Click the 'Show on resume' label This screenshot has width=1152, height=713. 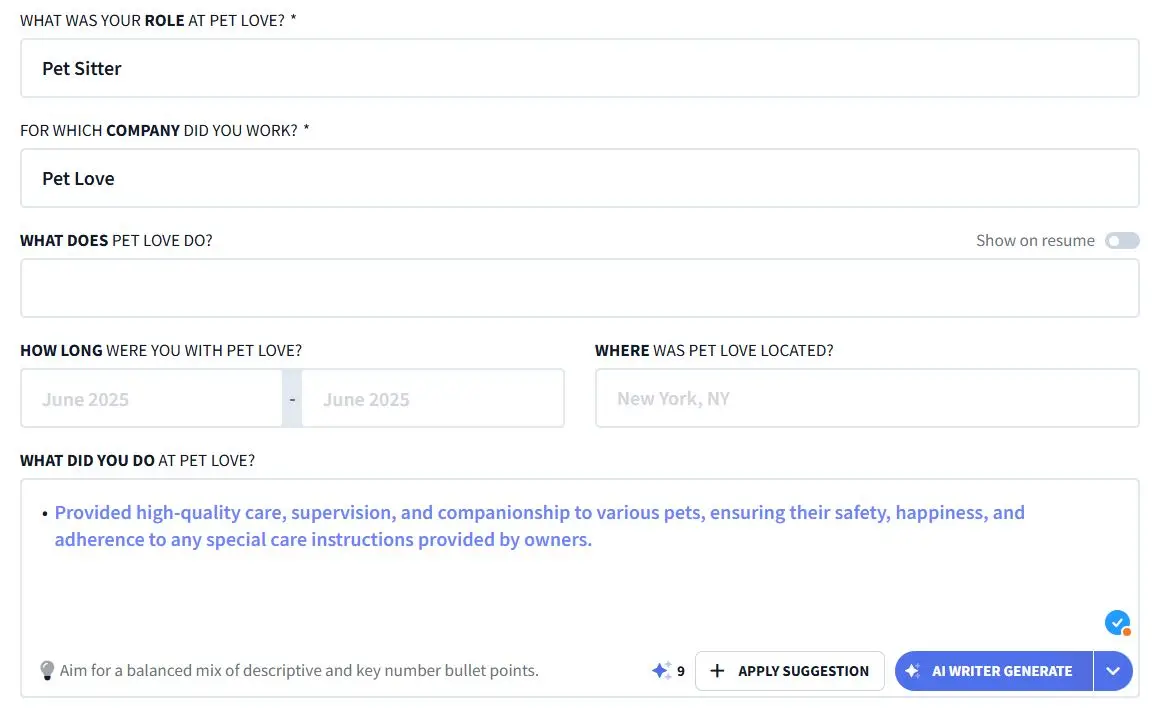coord(1035,241)
